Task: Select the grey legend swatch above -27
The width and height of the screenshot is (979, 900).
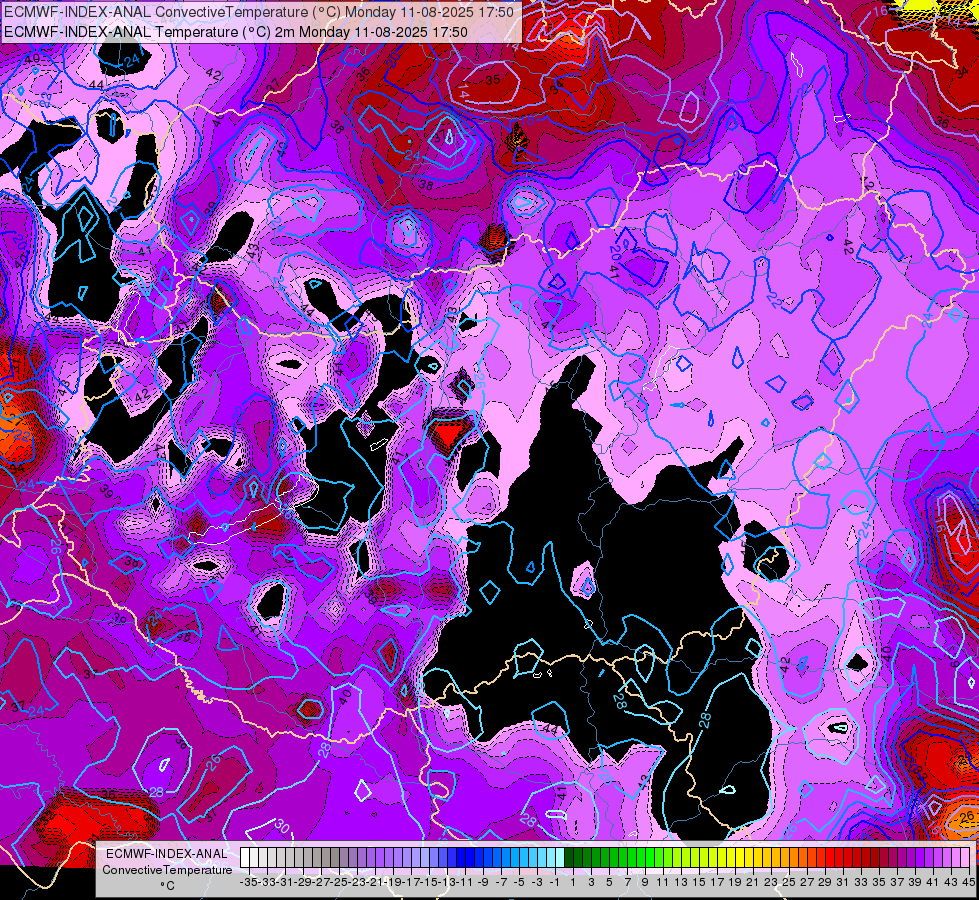Action: [317, 858]
